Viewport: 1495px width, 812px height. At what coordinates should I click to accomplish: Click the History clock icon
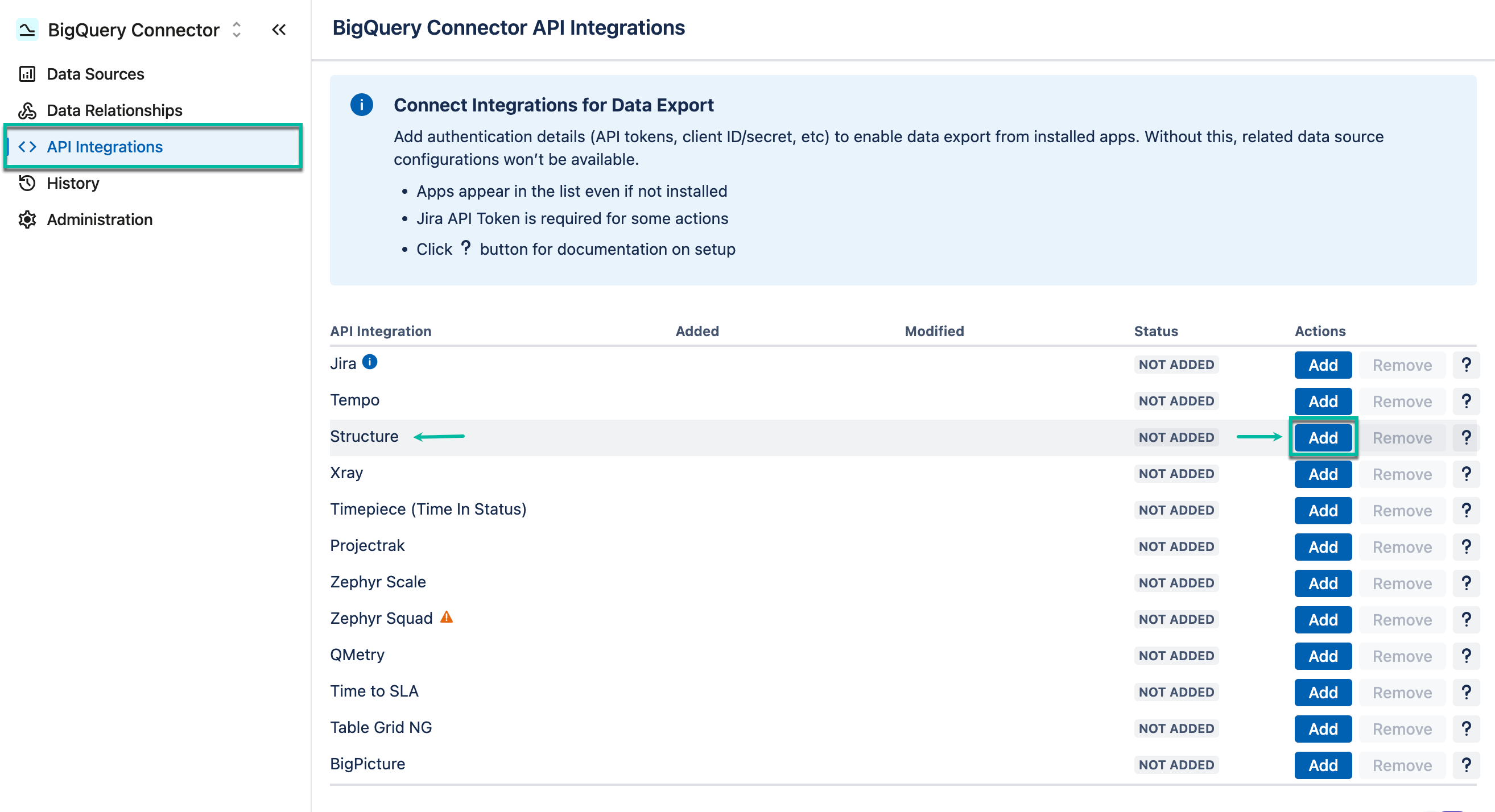coord(27,183)
